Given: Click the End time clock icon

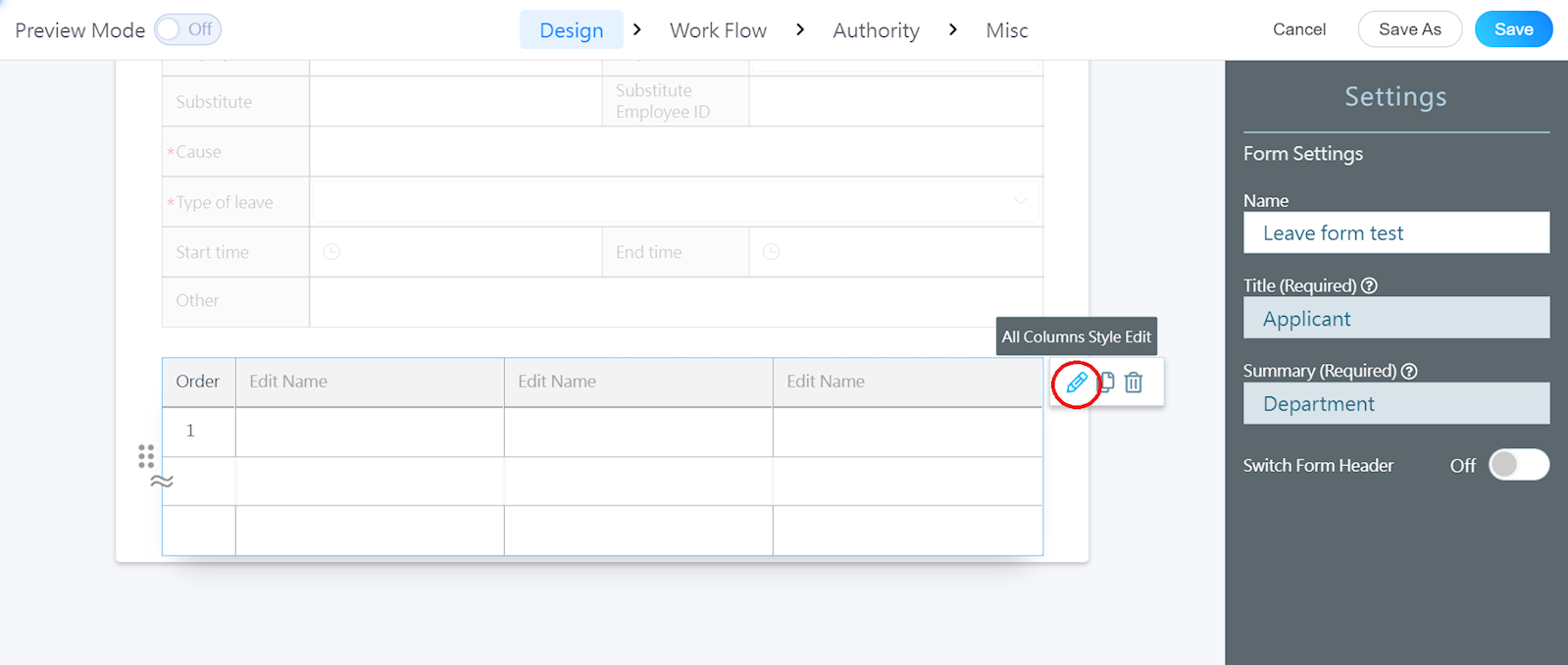Looking at the screenshot, I should 772,252.
